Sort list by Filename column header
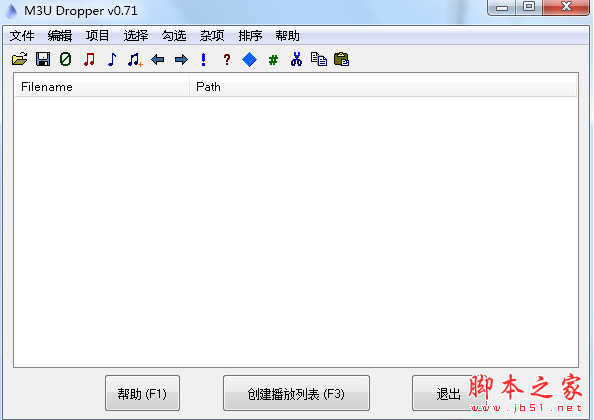Image resolution: width=594 pixels, height=420 pixels. click(102, 87)
